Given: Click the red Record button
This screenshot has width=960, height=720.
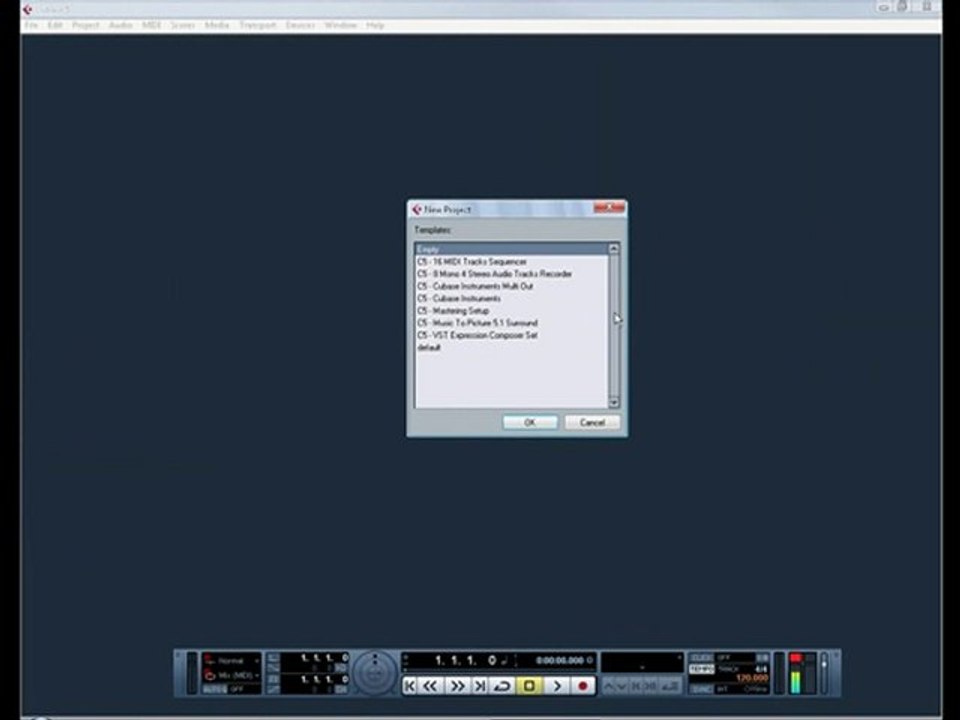Looking at the screenshot, I should point(583,686).
